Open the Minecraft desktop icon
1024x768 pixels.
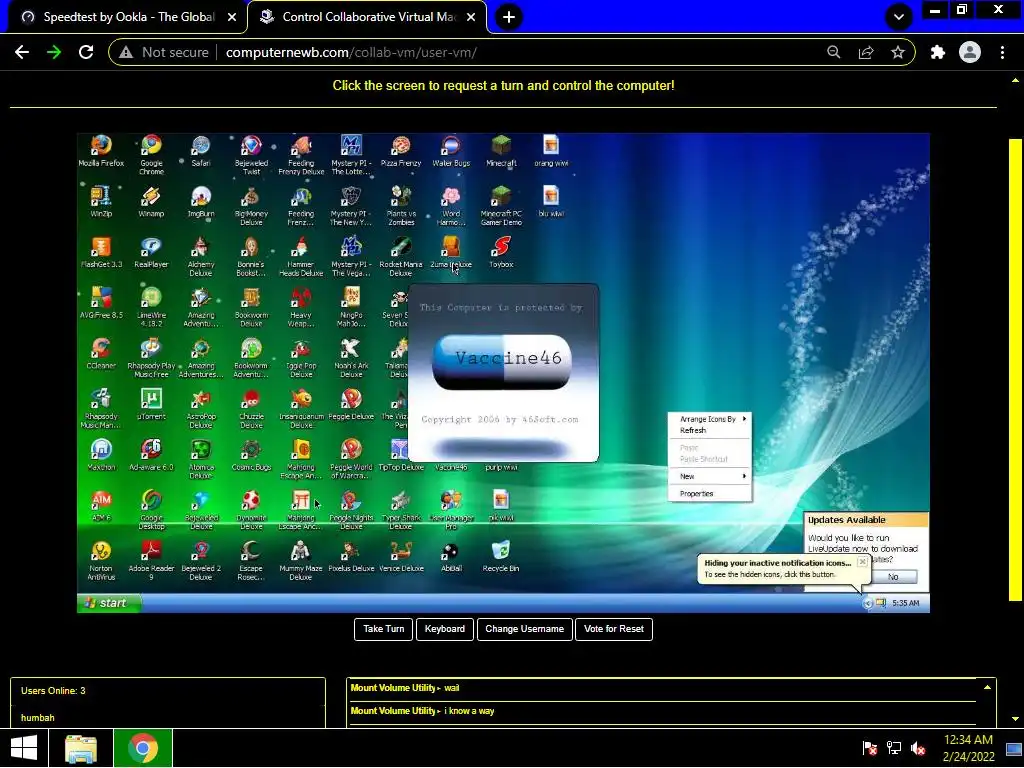pos(501,150)
